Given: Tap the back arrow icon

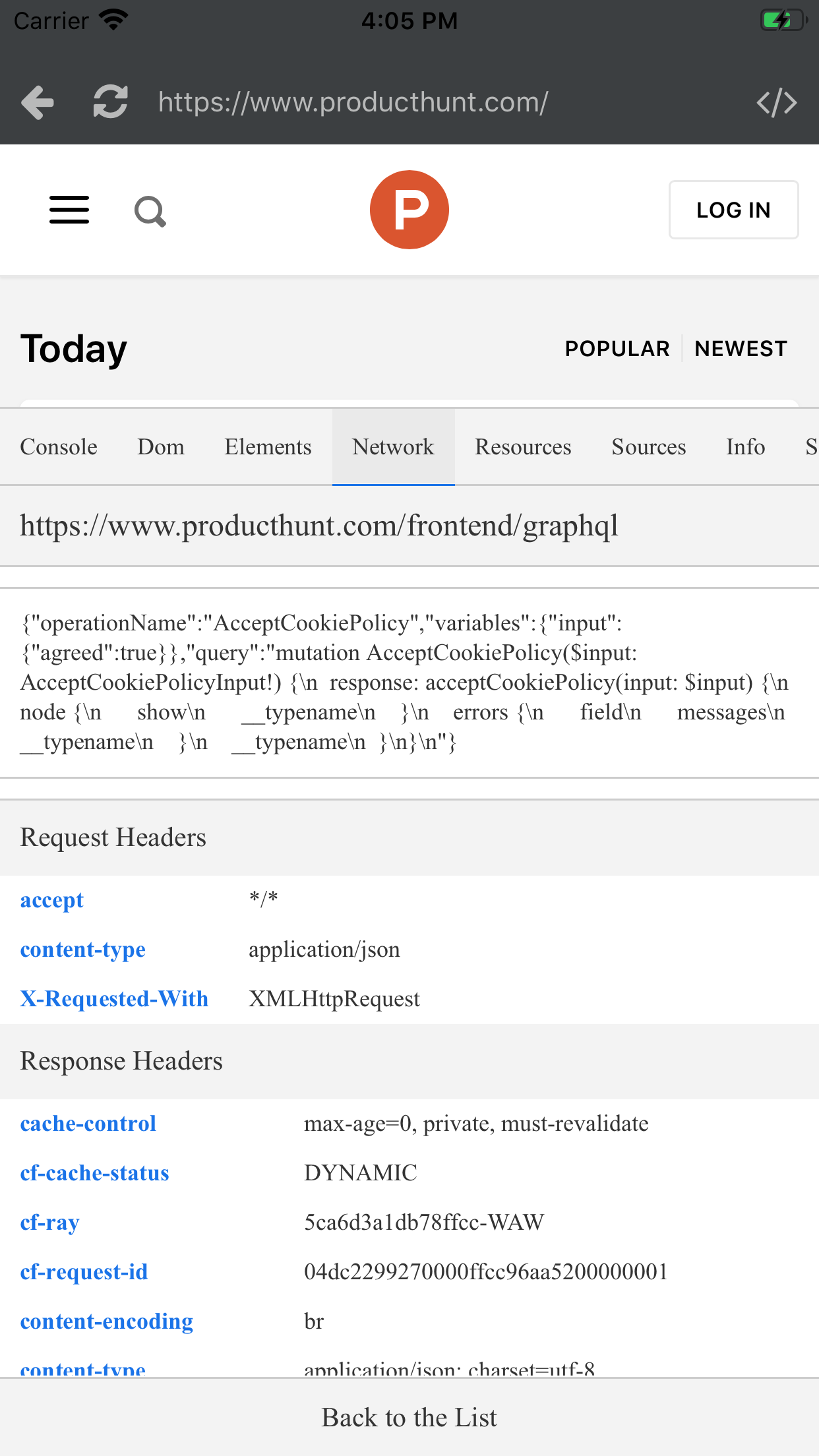Looking at the screenshot, I should [38, 102].
